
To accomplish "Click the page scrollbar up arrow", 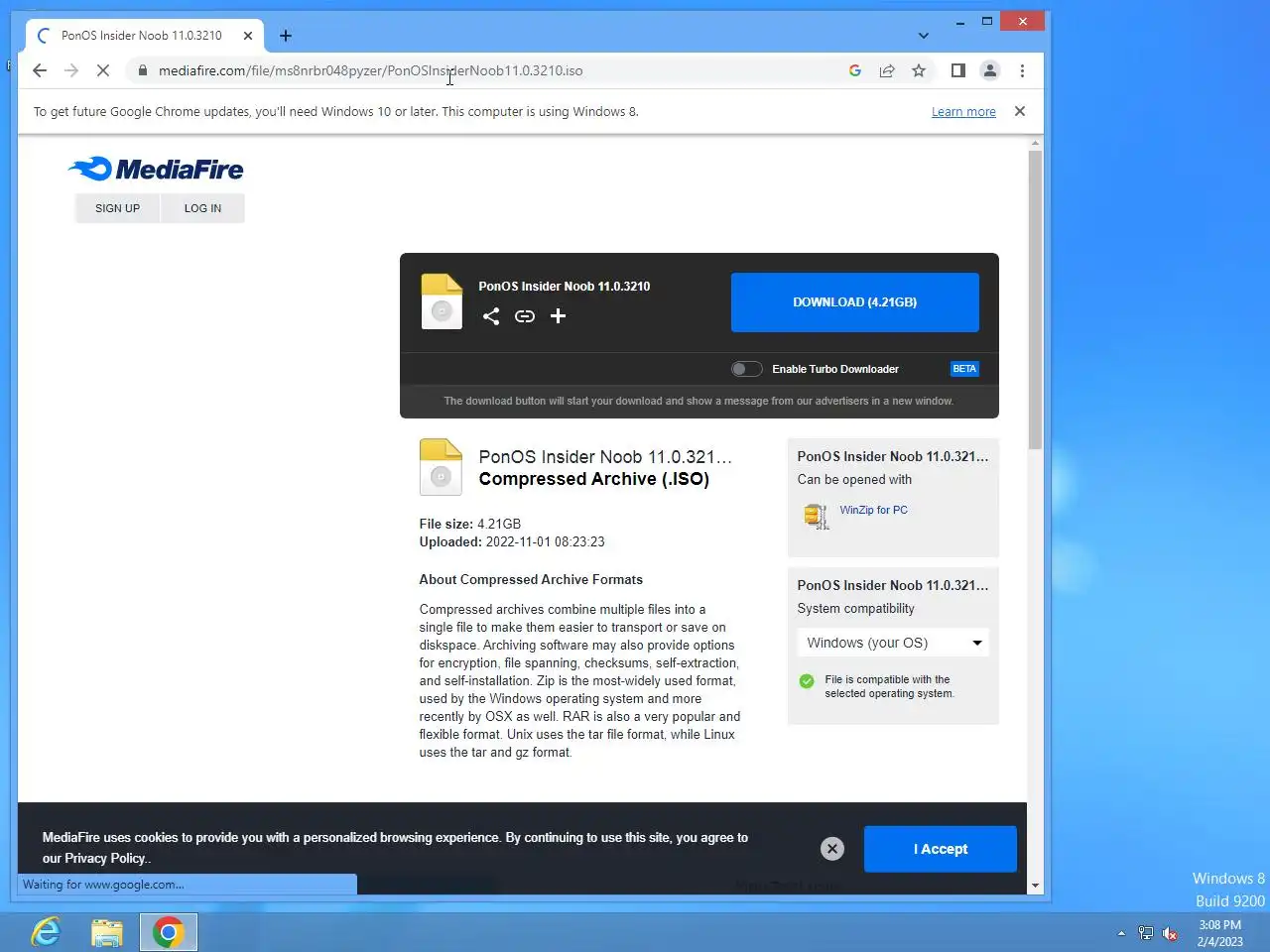I will click(1036, 144).
